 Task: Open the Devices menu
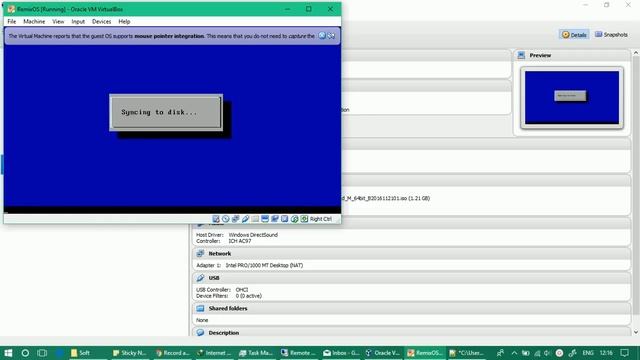pyautogui.click(x=101, y=22)
